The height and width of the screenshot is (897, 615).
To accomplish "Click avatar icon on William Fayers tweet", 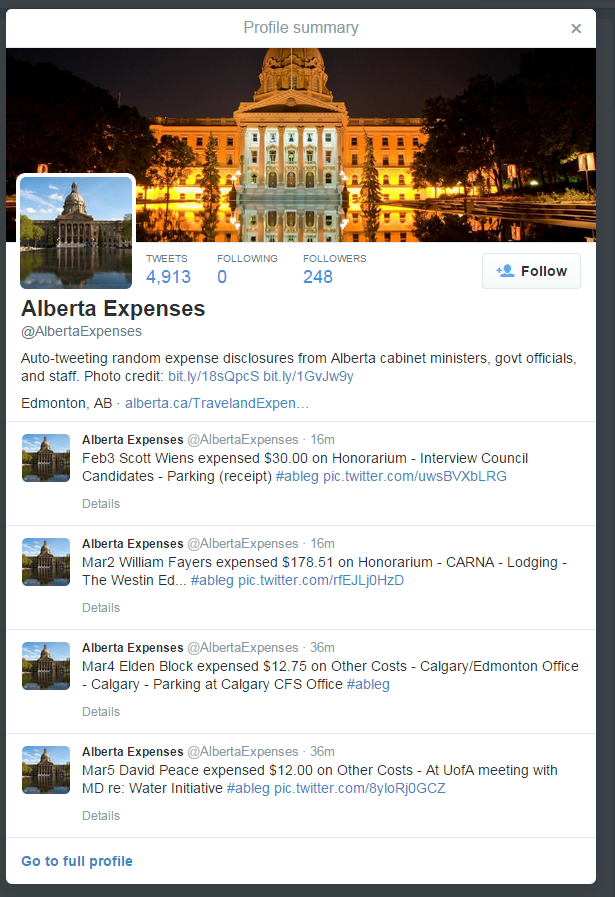I will click(46, 562).
